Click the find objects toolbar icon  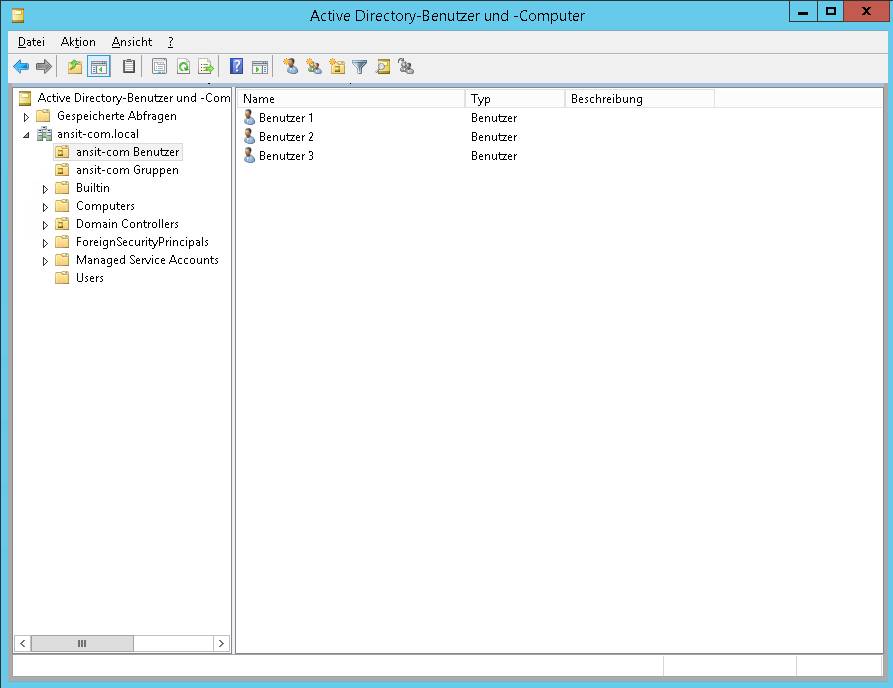[383, 67]
